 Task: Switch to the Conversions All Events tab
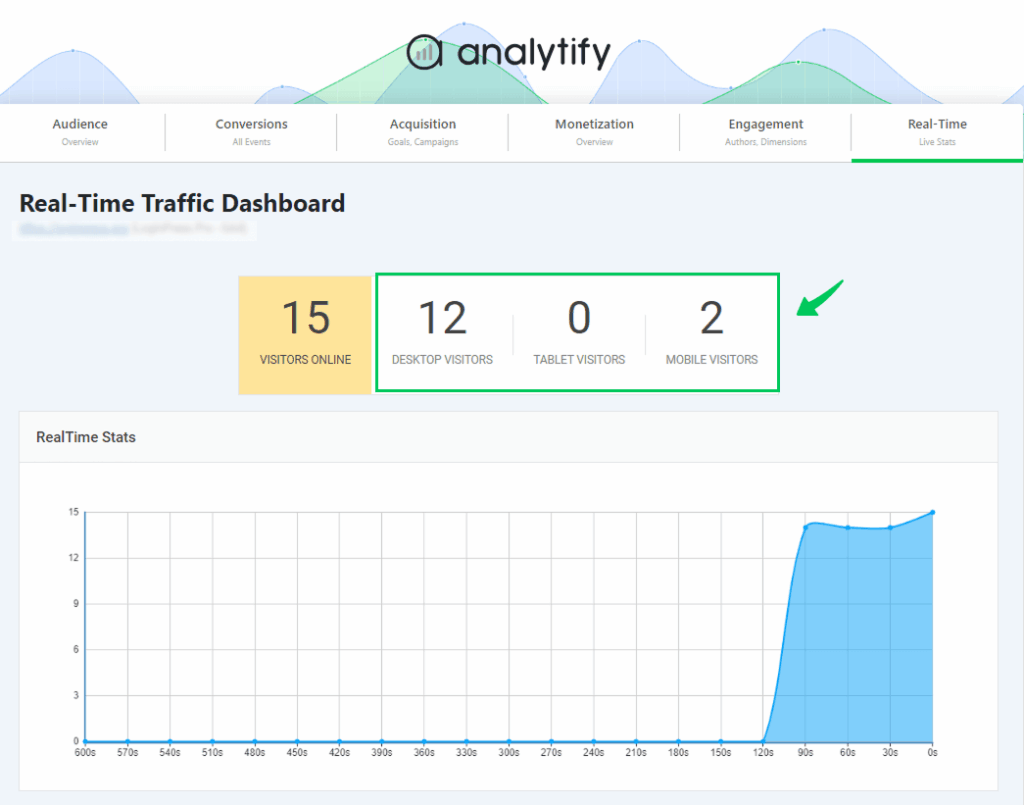coord(251,132)
